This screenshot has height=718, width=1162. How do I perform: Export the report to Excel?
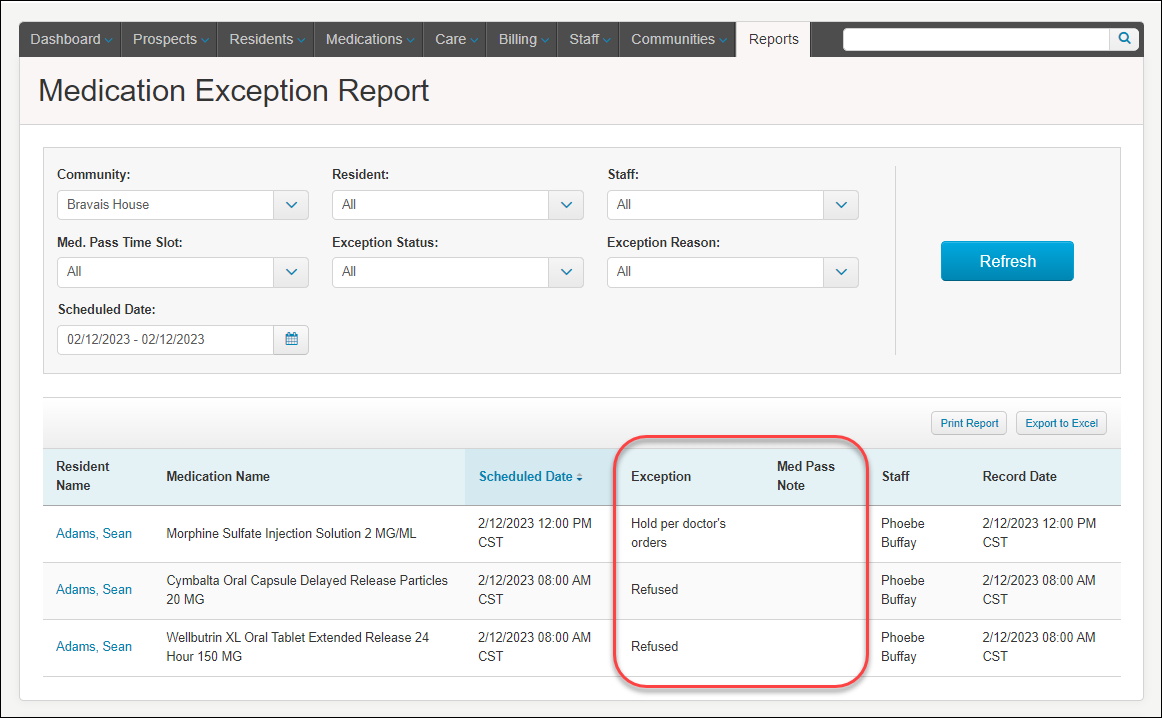pyautogui.click(x=1061, y=423)
